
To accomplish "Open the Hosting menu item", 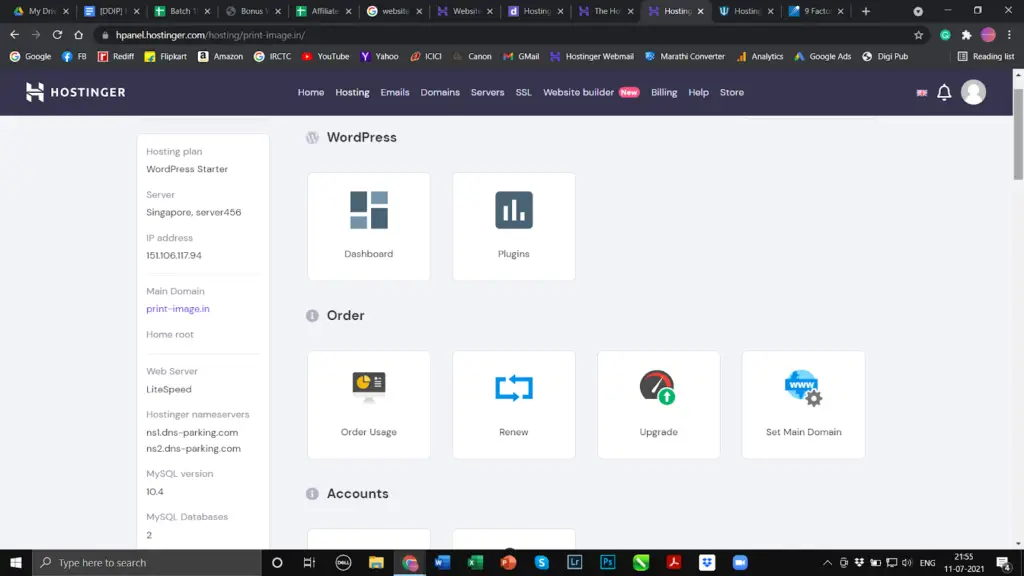I will (x=352, y=93).
